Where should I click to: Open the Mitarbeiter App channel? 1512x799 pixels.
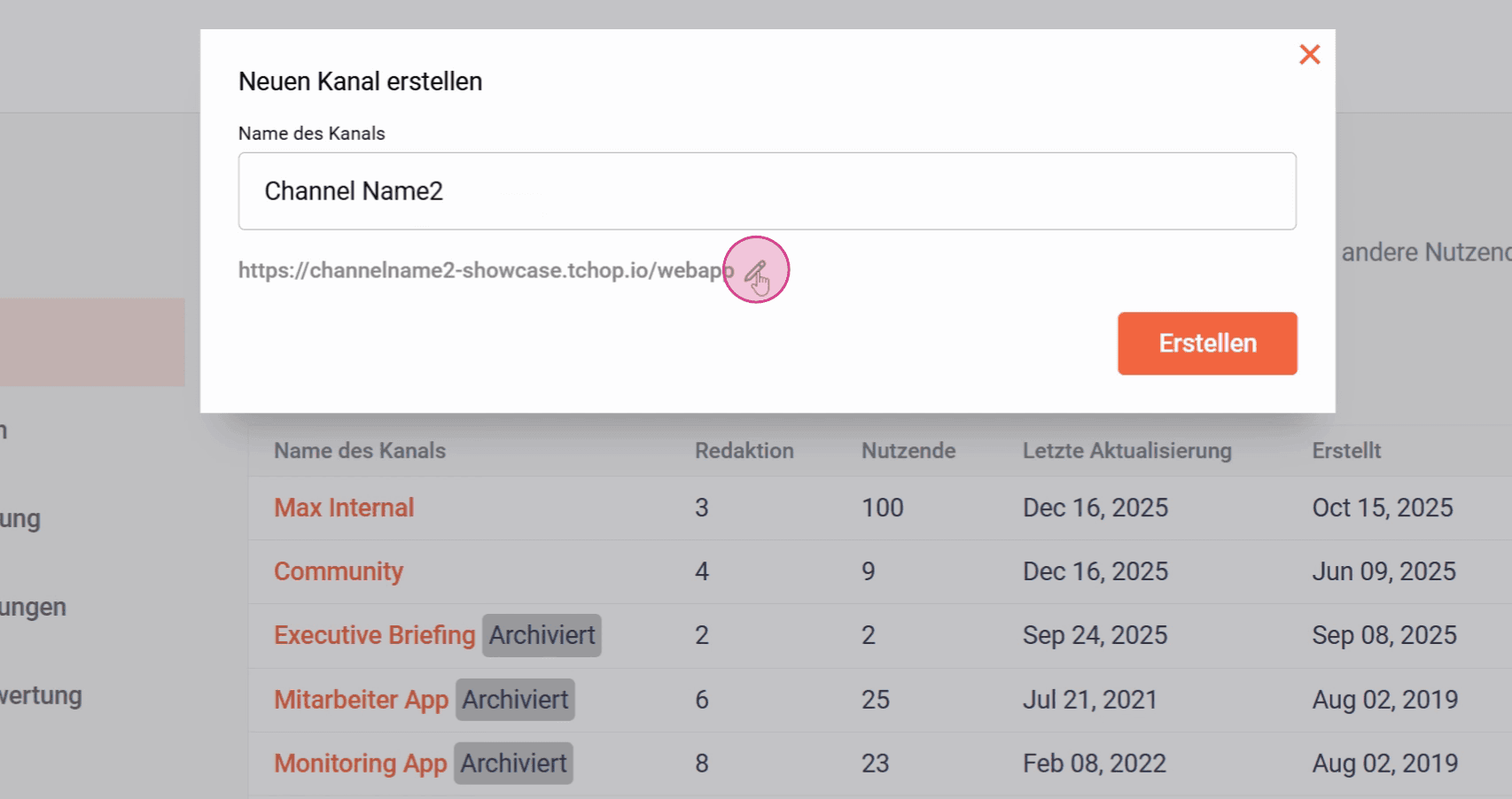[362, 700]
